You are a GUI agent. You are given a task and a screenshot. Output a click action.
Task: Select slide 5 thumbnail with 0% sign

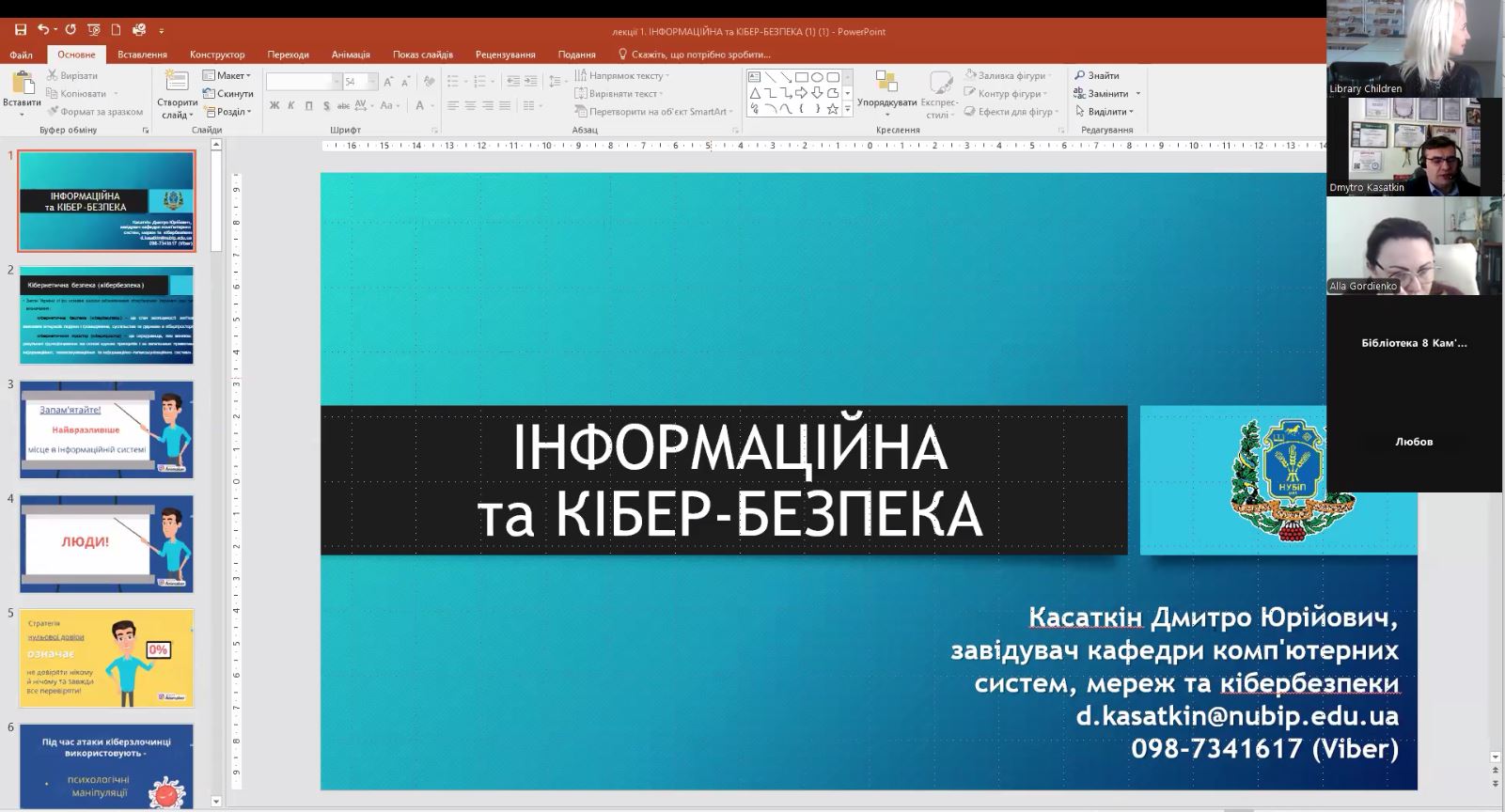point(106,658)
